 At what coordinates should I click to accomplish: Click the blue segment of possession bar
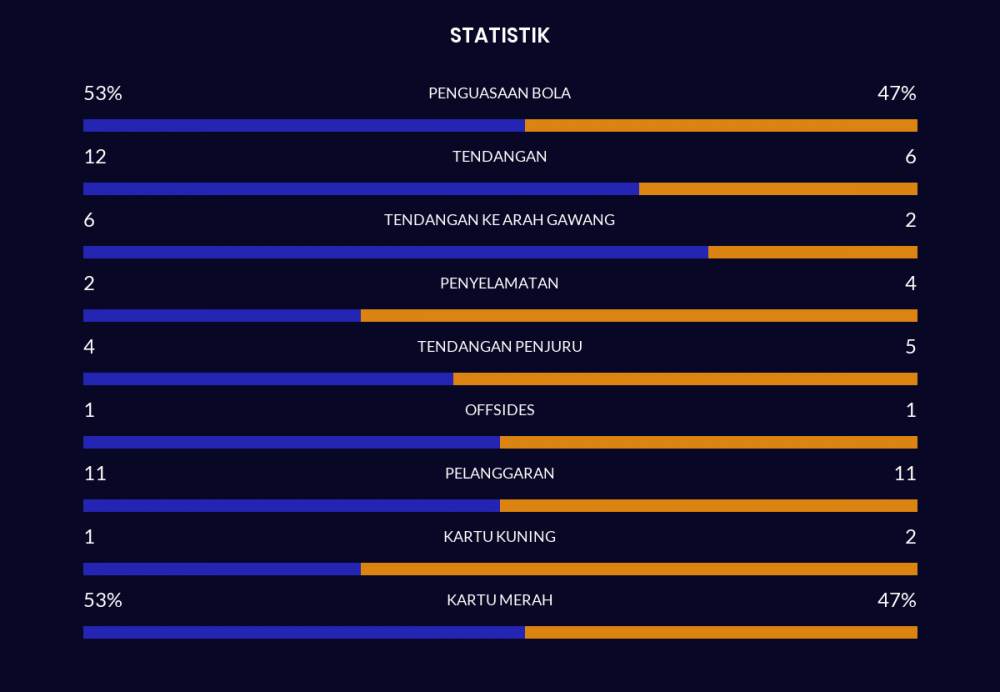point(304,125)
